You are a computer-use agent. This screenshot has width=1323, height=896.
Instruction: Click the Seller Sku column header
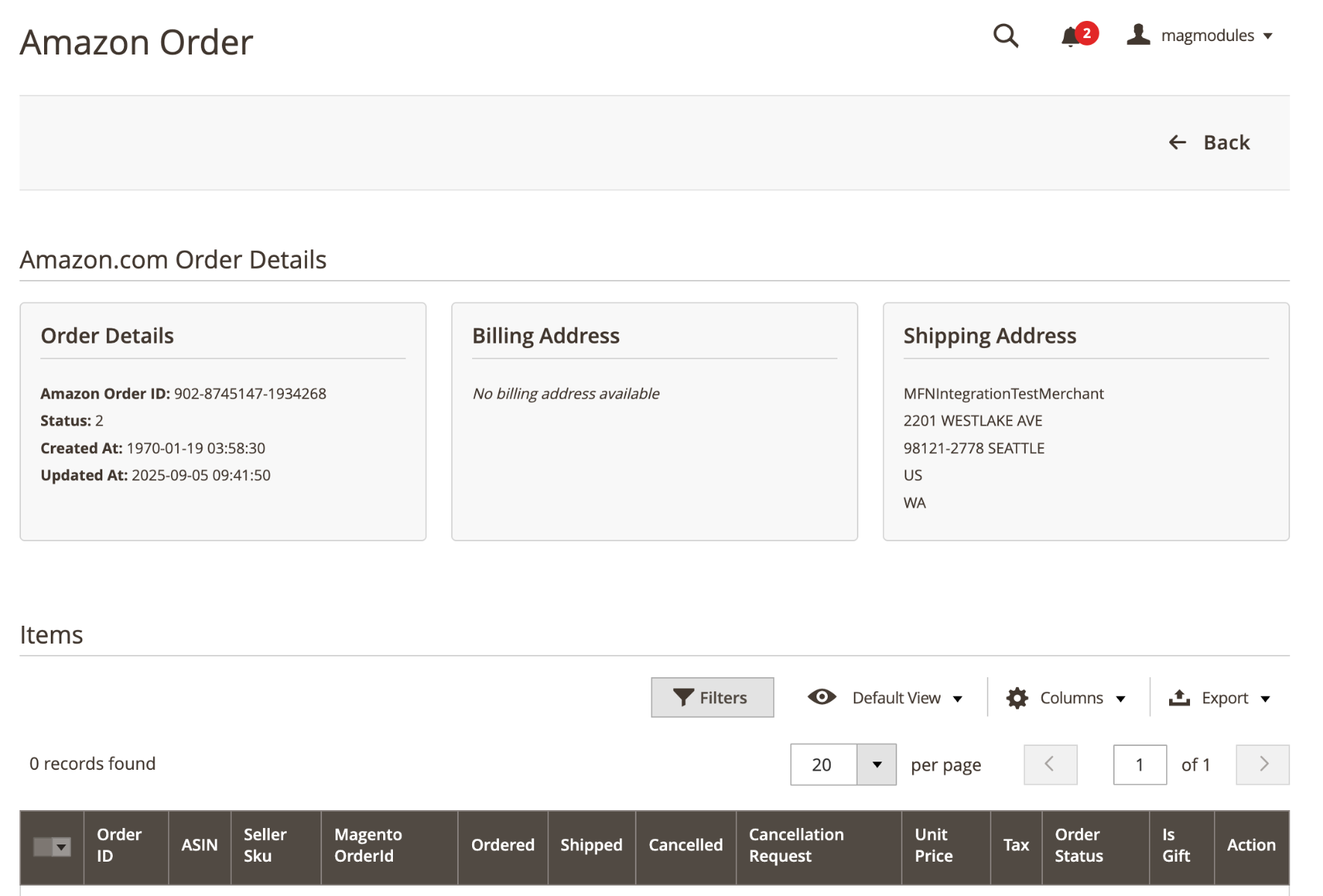[265, 845]
